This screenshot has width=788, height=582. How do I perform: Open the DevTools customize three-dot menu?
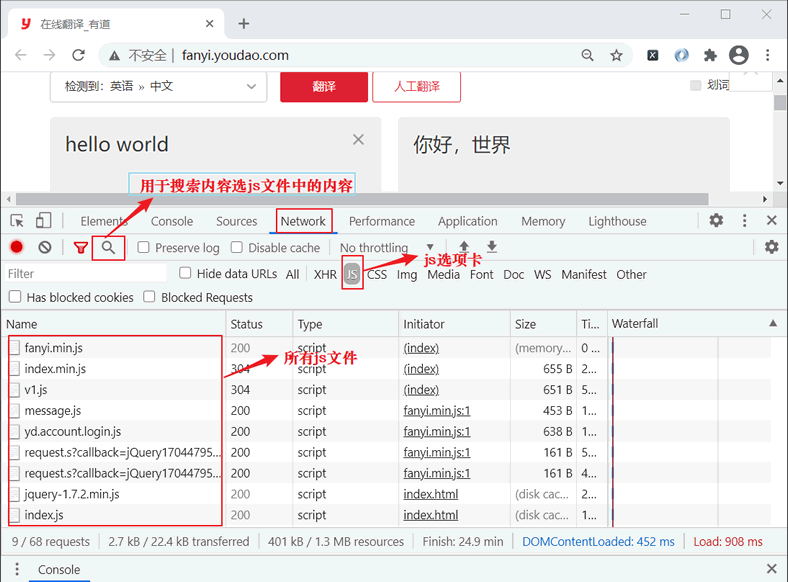click(x=744, y=220)
